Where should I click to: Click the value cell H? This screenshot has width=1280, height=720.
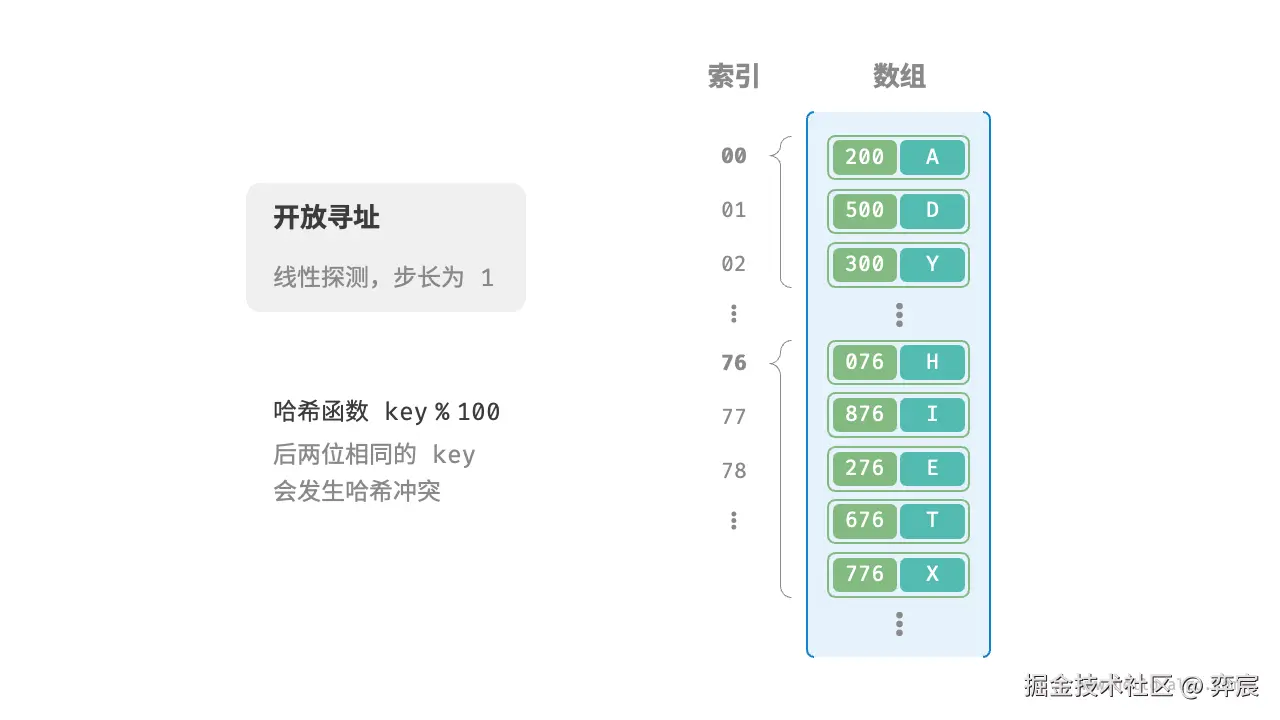coord(932,362)
